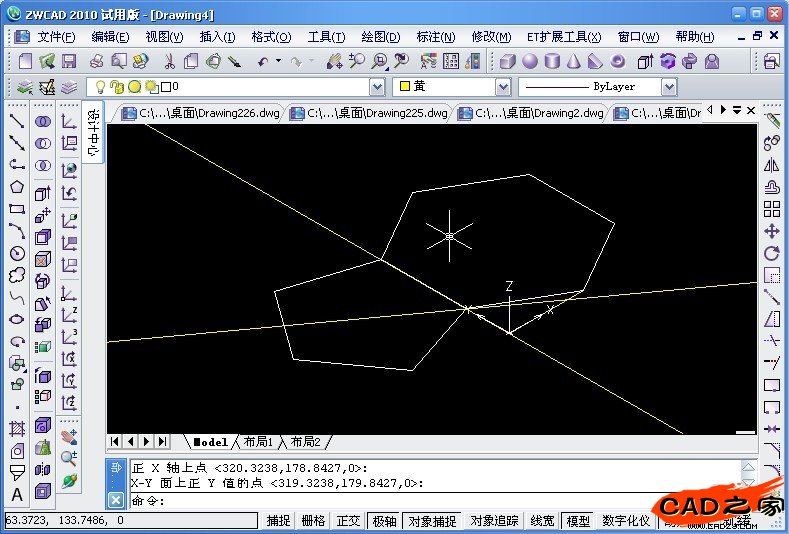
Task: Select the Circle drawing tool
Action: 17,253
